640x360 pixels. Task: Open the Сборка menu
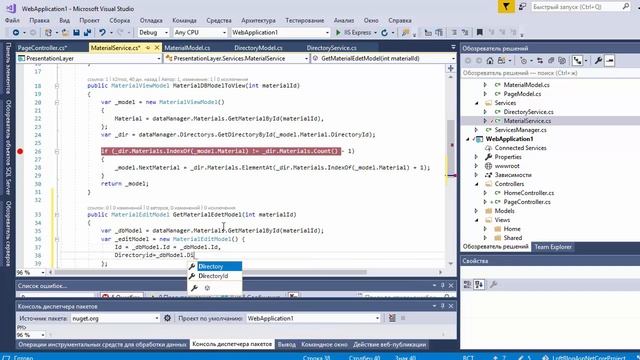tap(119, 20)
